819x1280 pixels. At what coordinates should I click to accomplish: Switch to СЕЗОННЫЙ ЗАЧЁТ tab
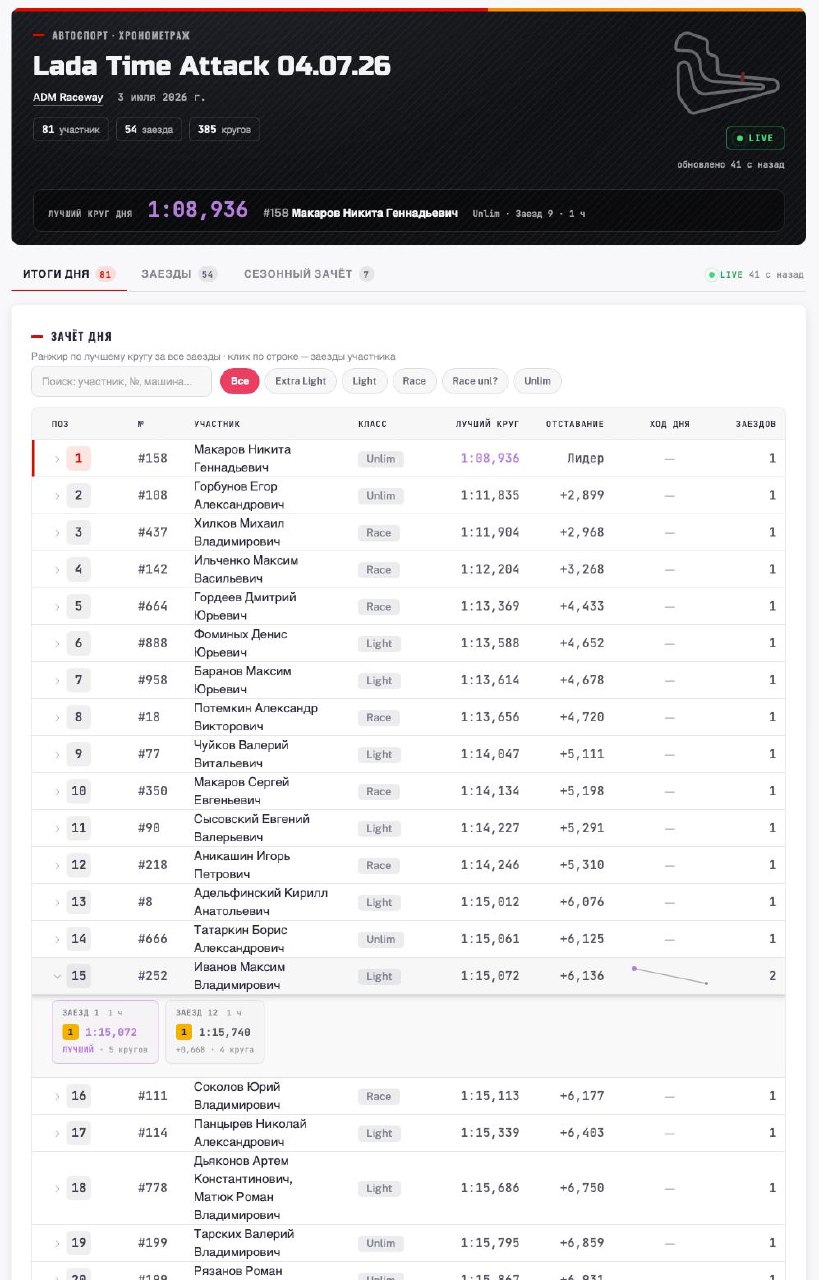(x=309, y=274)
